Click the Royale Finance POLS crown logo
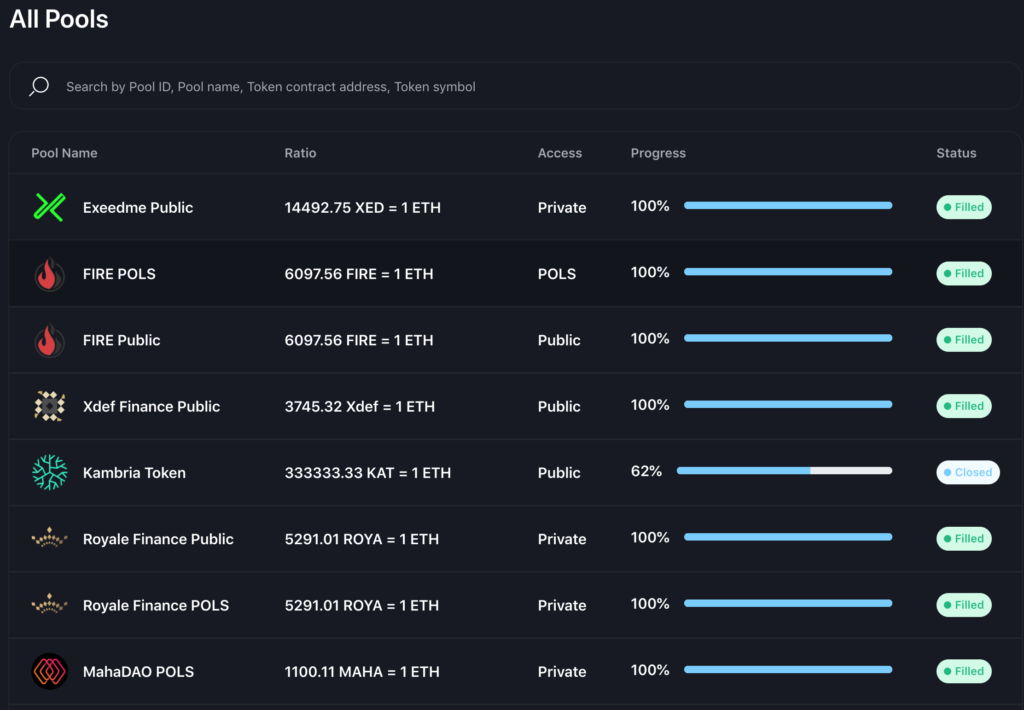The image size is (1024, 710). click(50, 605)
